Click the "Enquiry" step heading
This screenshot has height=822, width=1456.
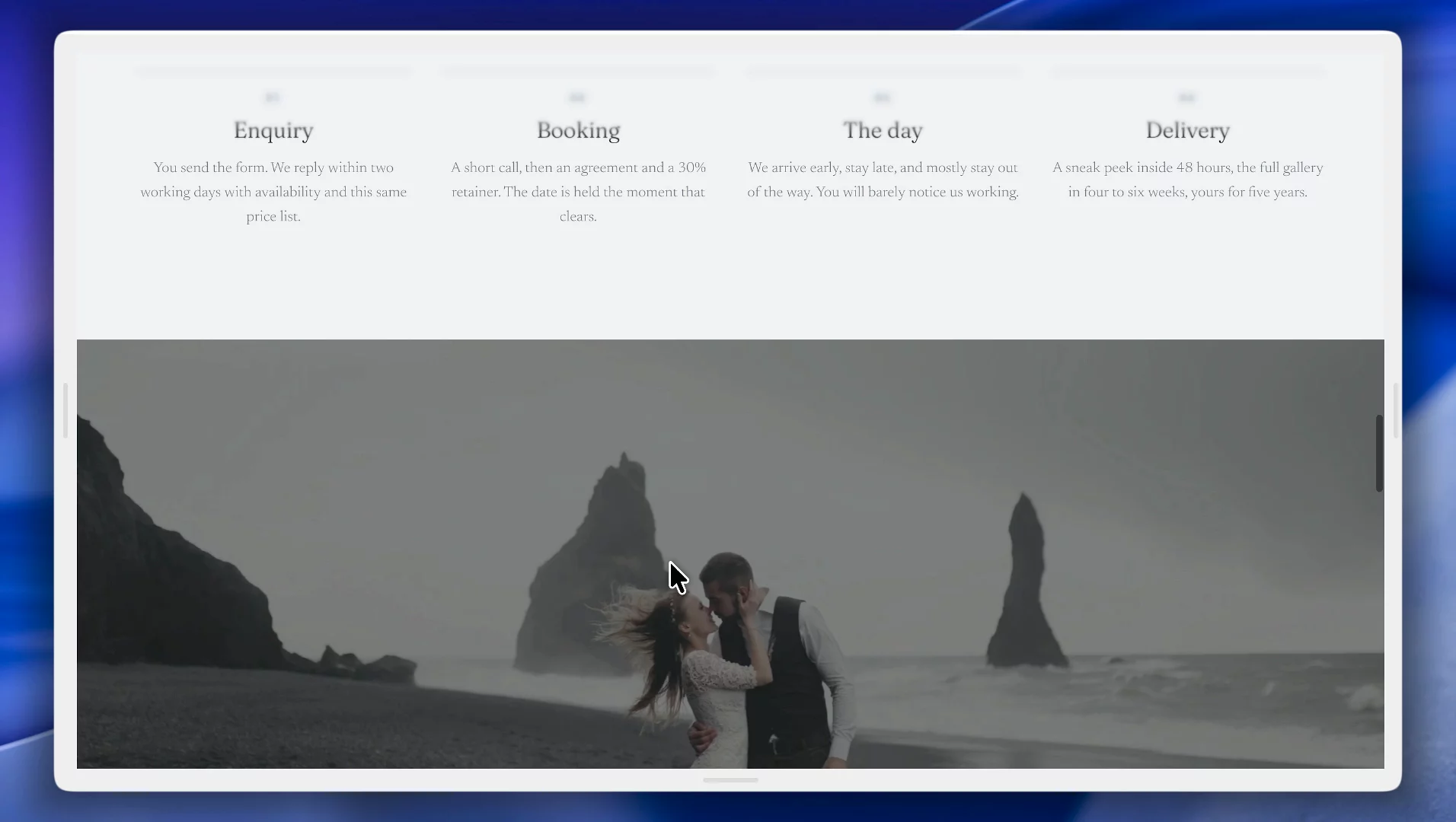[273, 131]
